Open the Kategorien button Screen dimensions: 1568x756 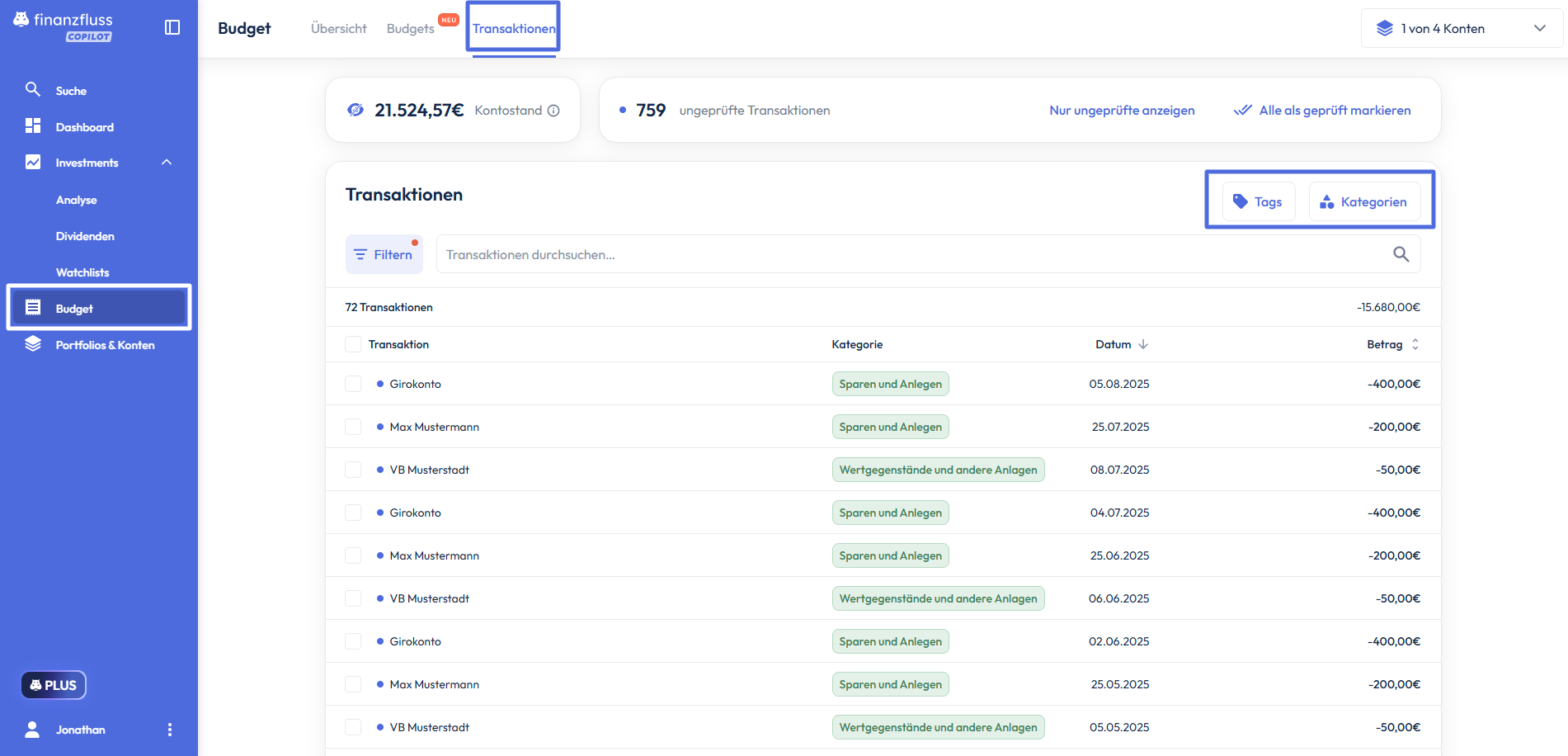[1364, 201]
